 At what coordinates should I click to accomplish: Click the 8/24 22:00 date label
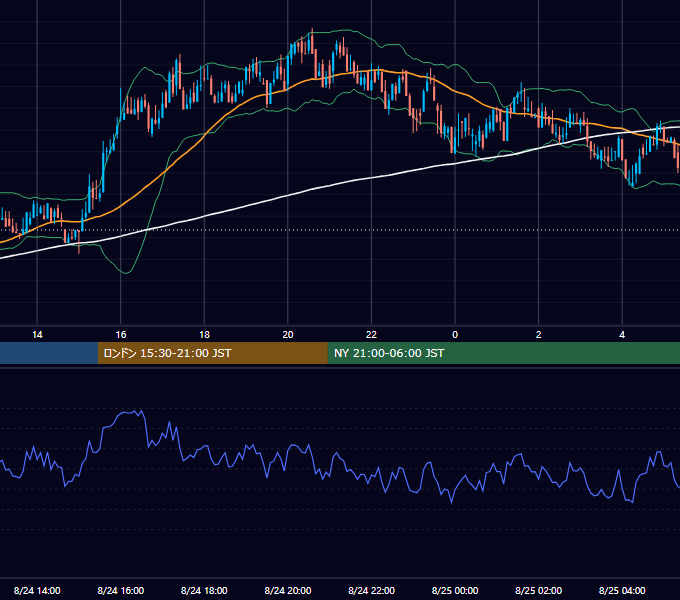coord(372,590)
